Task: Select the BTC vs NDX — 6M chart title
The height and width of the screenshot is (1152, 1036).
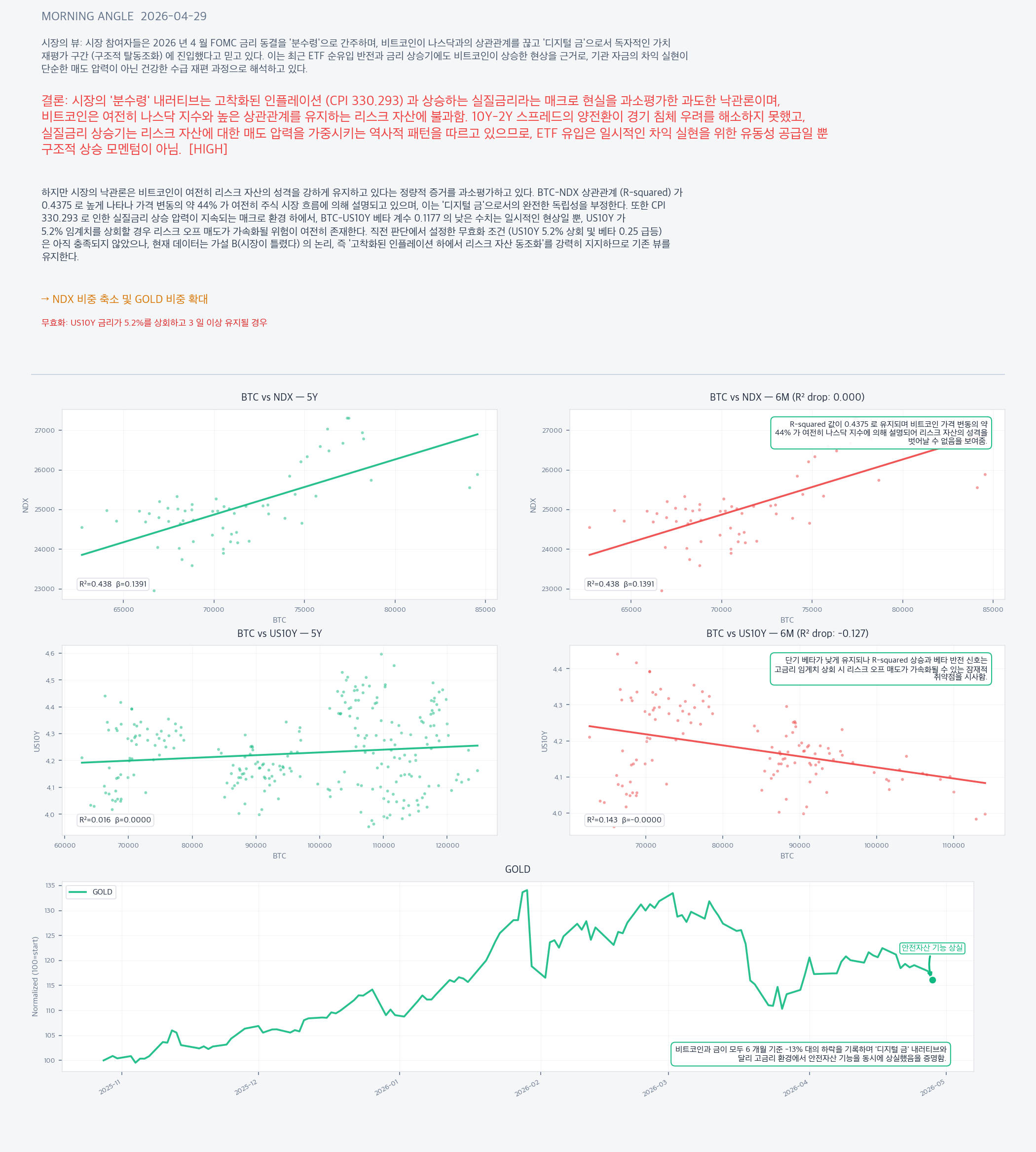Action: 787,397
